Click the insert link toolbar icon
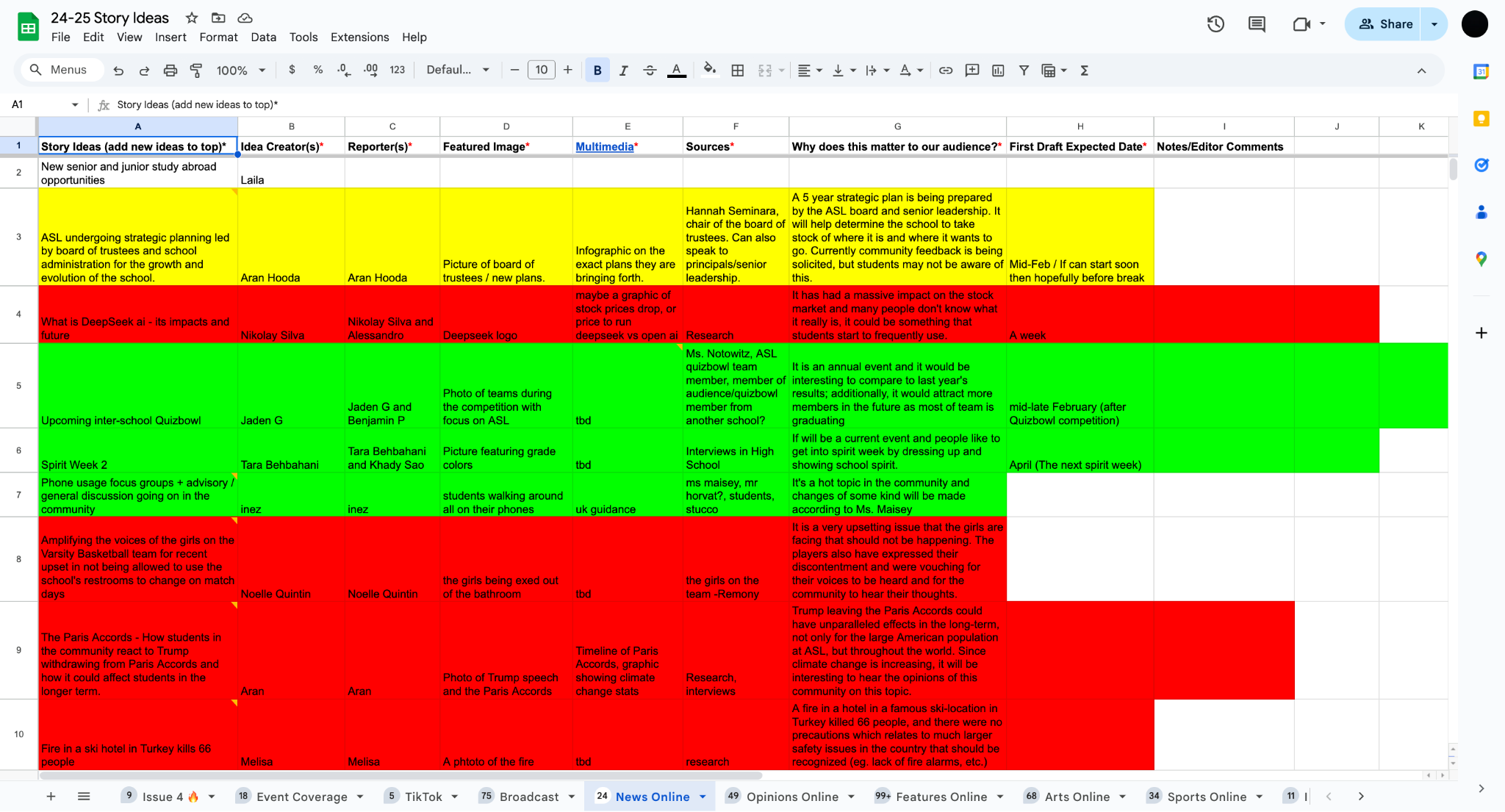1505x812 pixels. tap(946, 71)
